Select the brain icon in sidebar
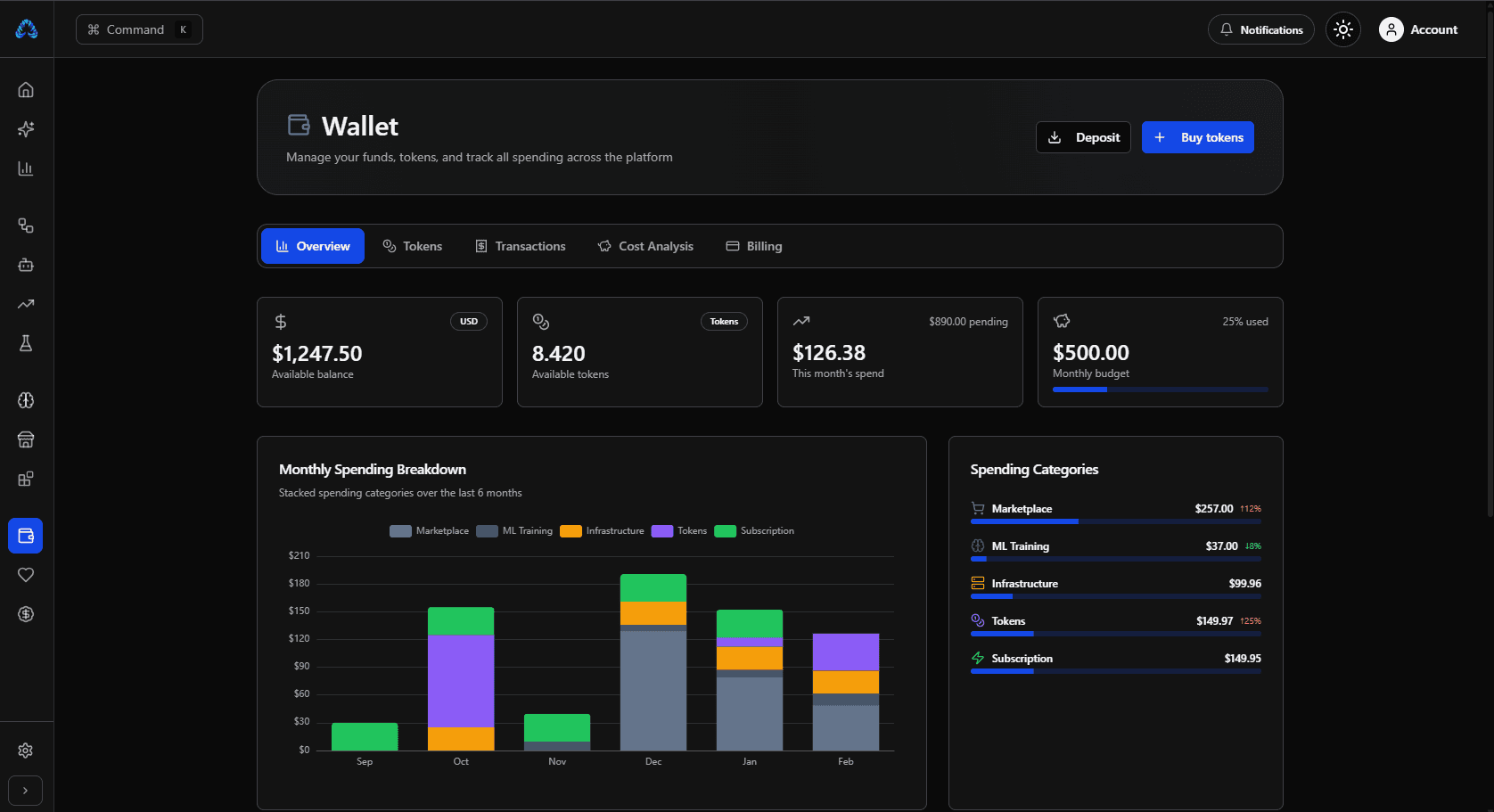The image size is (1494, 812). pos(26,400)
